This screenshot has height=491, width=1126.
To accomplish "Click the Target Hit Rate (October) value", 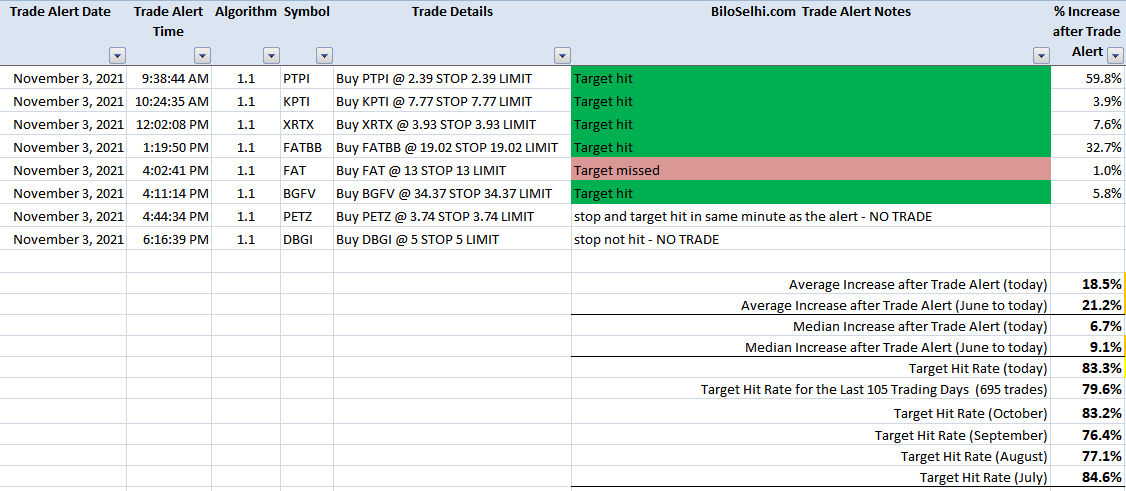I will [1088, 434].
